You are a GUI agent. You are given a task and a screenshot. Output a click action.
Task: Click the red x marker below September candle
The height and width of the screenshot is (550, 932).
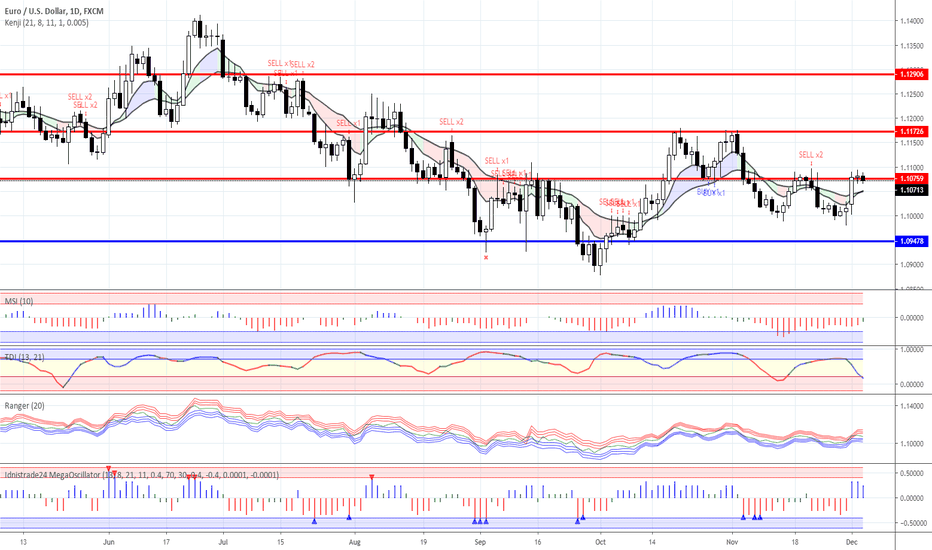point(486,257)
